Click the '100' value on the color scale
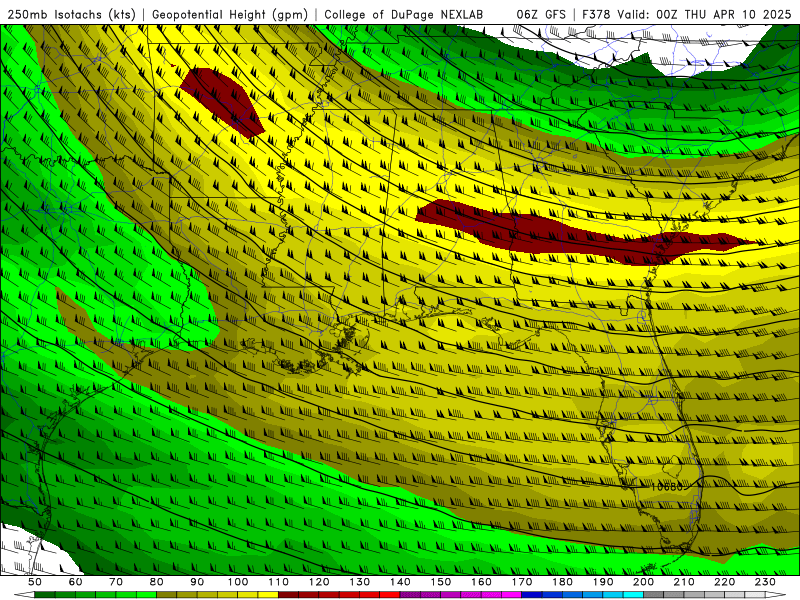 [238, 582]
